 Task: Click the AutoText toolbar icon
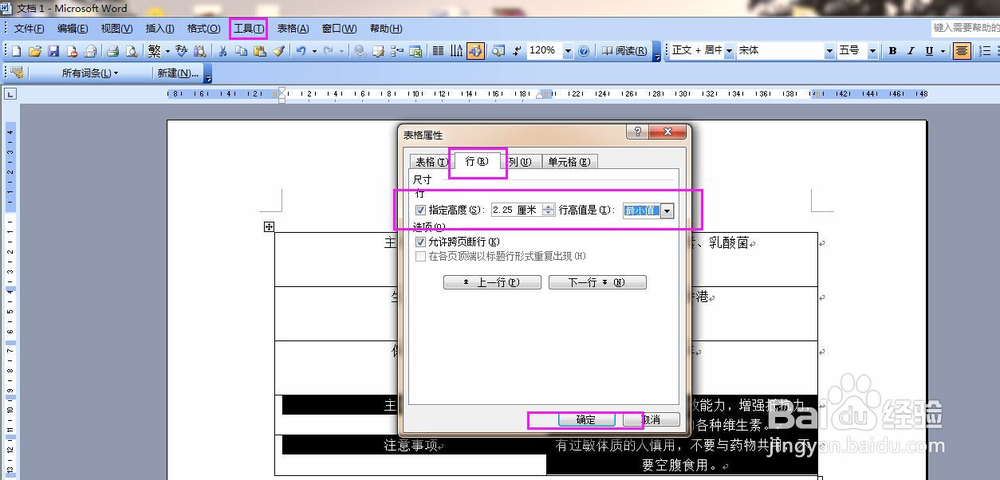click(x=17, y=73)
